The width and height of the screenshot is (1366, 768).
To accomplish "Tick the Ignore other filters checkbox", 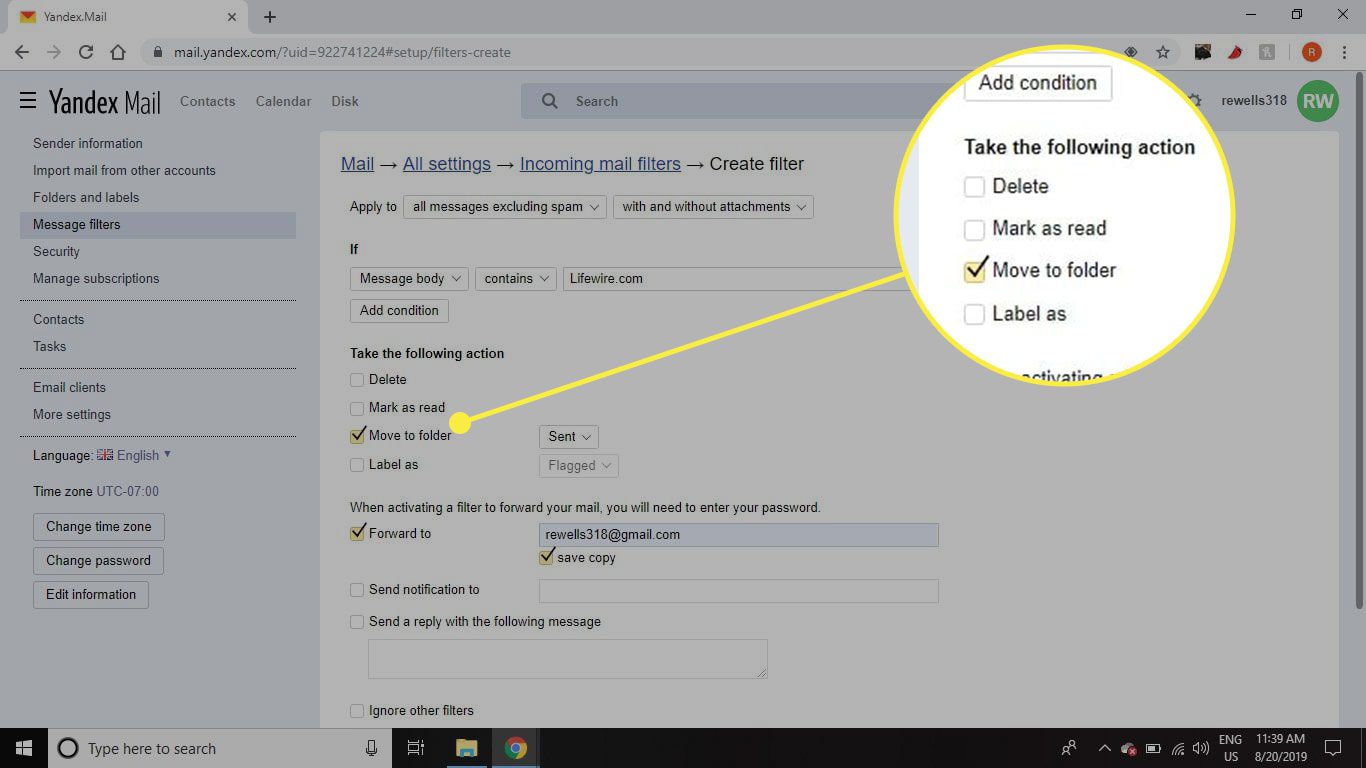I will point(357,711).
